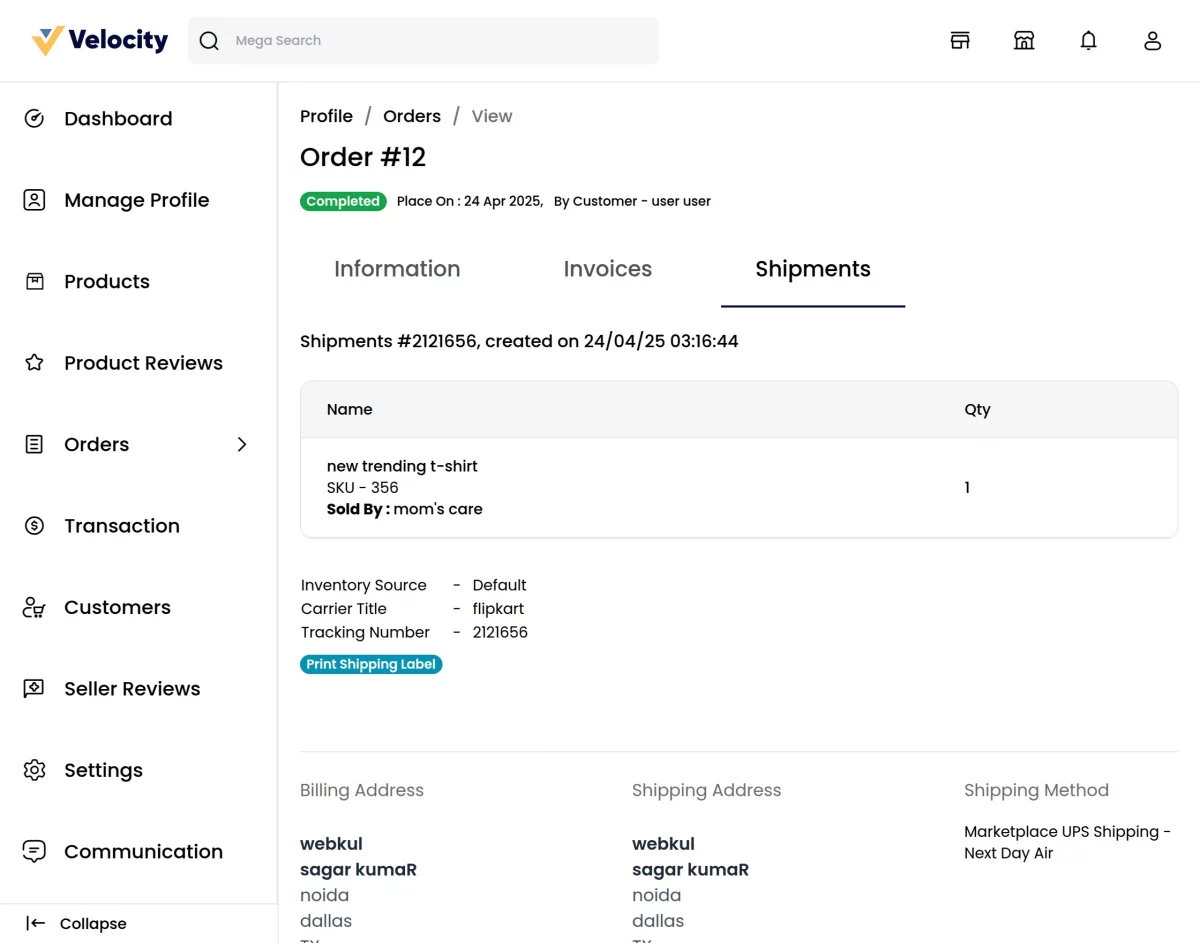Open the user account icon top right
1200x943 pixels.
(x=1152, y=40)
